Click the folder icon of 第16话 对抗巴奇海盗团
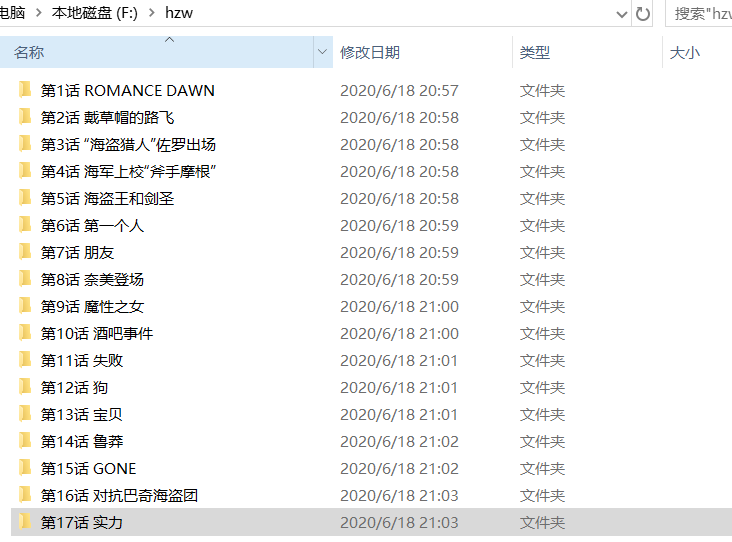The height and width of the screenshot is (542, 732). pos(25,495)
